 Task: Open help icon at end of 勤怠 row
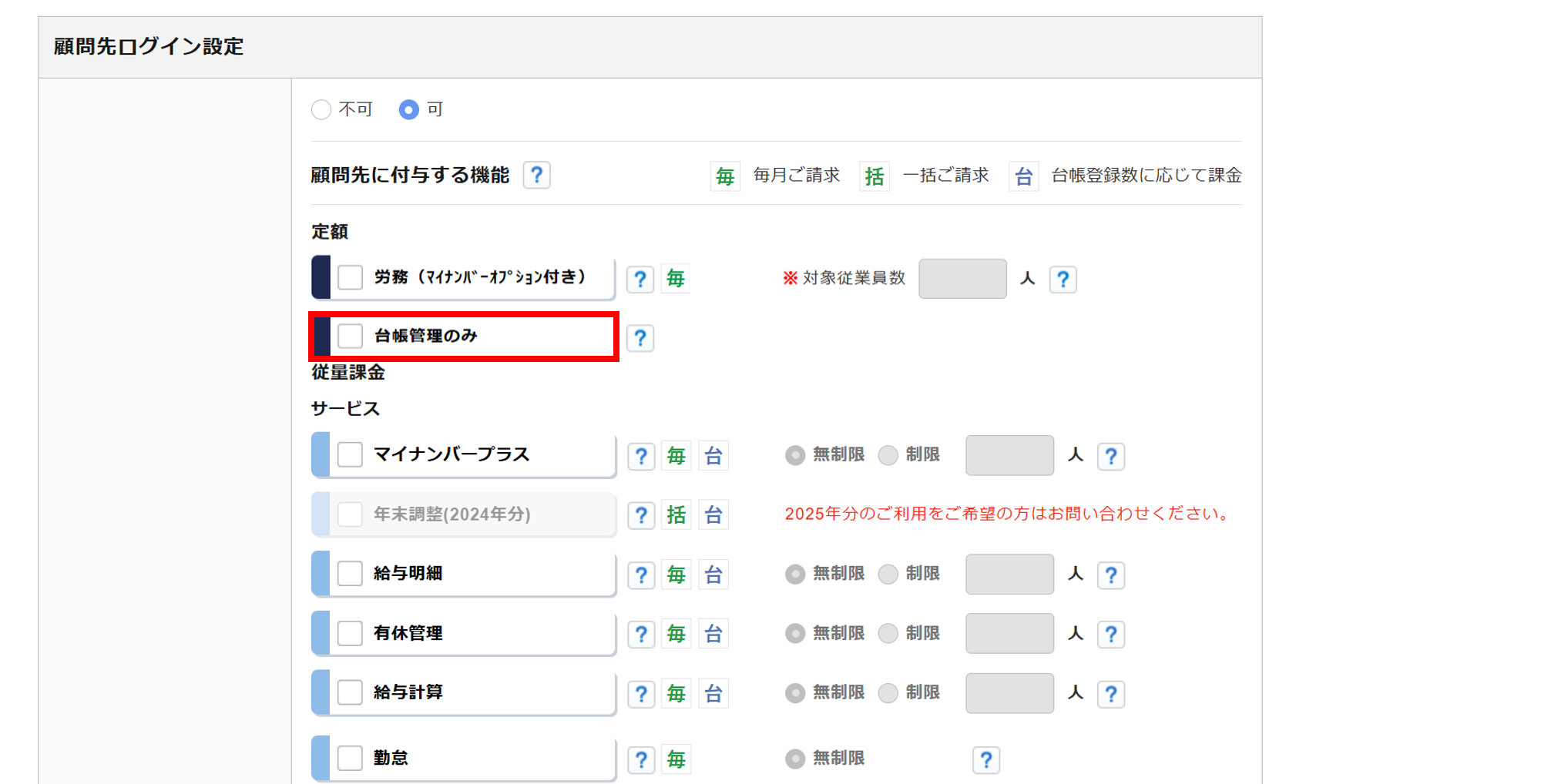pos(985,760)
